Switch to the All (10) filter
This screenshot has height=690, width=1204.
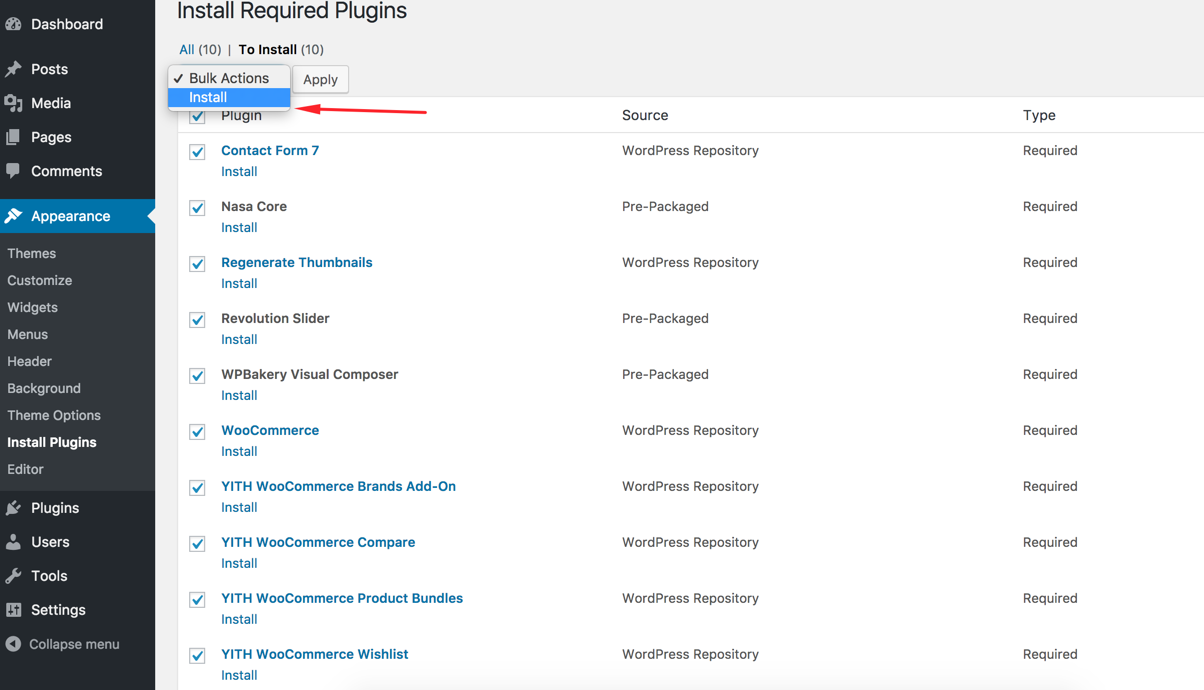coord(200,49)
